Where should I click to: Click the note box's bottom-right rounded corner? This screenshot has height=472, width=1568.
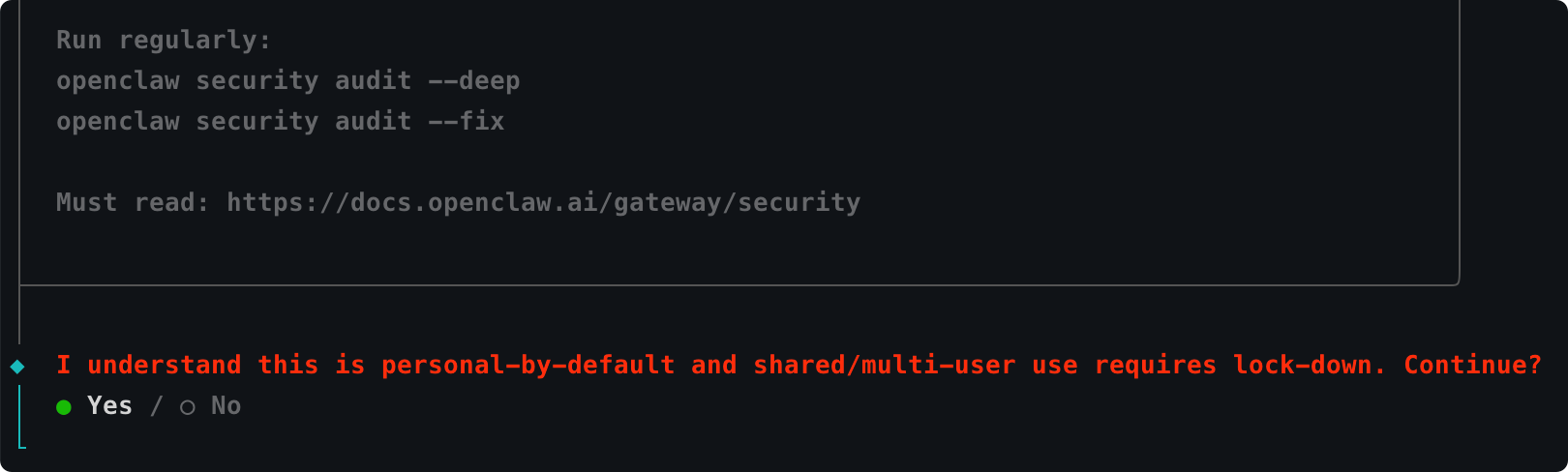pyautogui.click(x=1456, y=281)
